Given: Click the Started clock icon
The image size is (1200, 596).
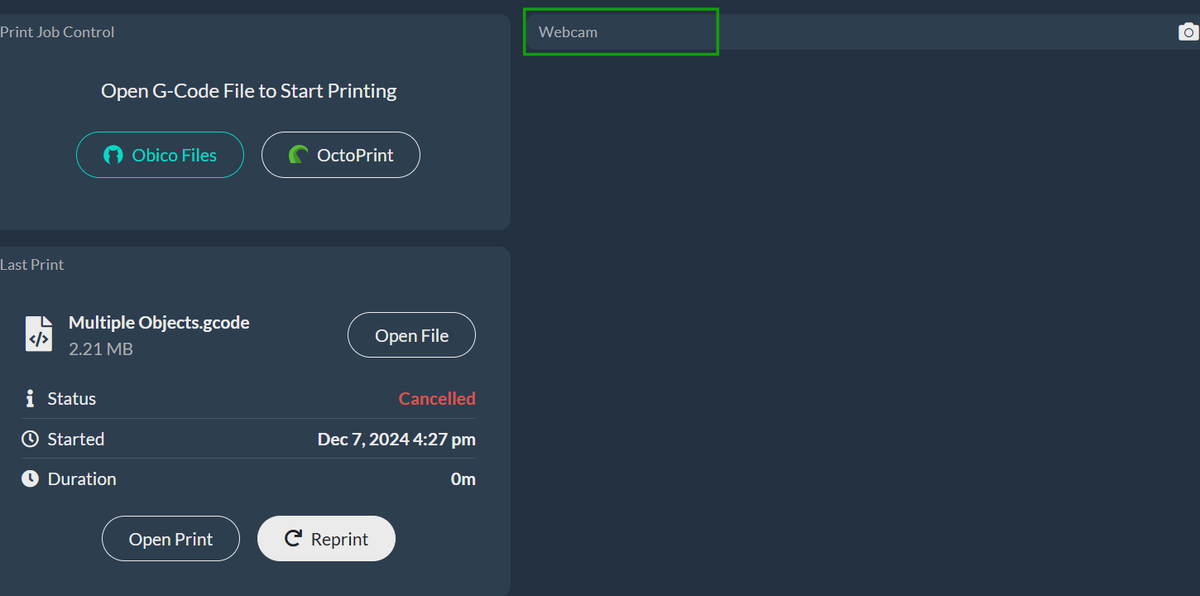Looking at the screenshot, I should [30, 439].
